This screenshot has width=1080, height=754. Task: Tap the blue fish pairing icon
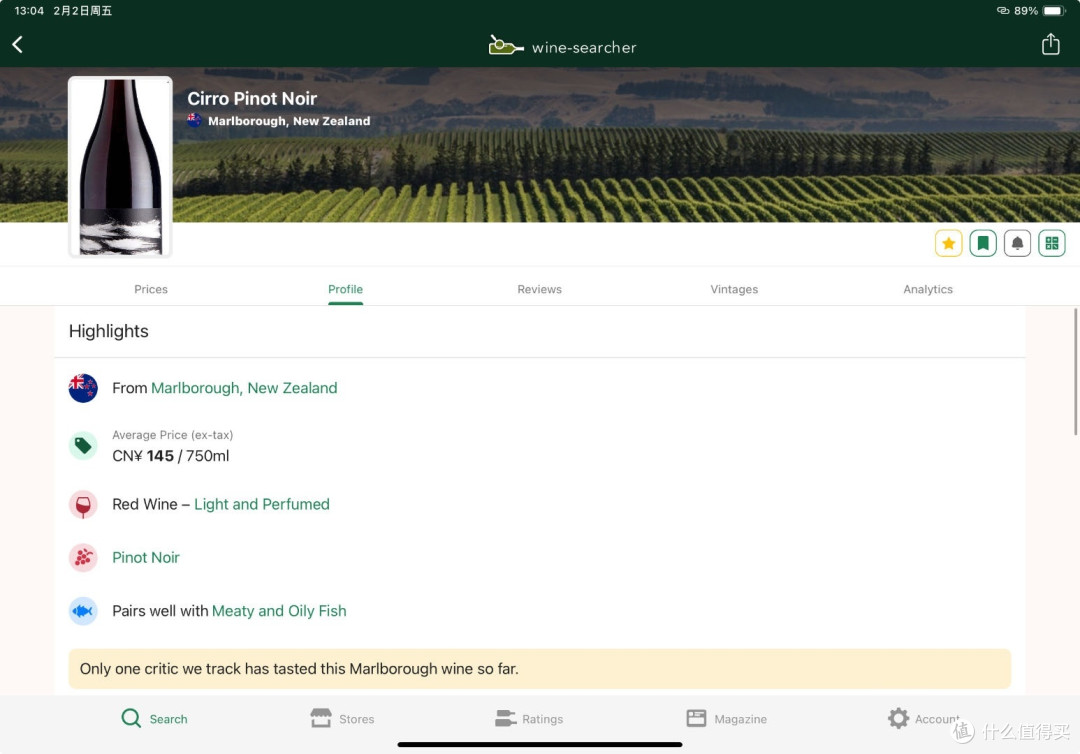point(83,611)
